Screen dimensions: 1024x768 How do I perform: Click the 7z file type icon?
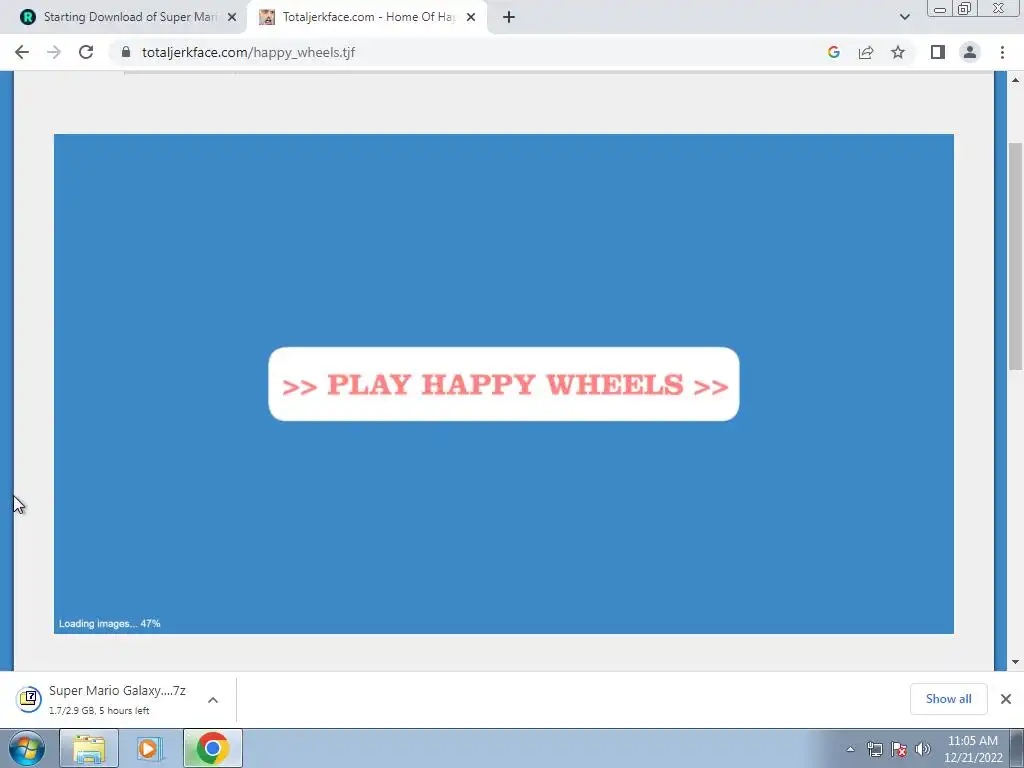pyautogui.click(x=28, y=699)
